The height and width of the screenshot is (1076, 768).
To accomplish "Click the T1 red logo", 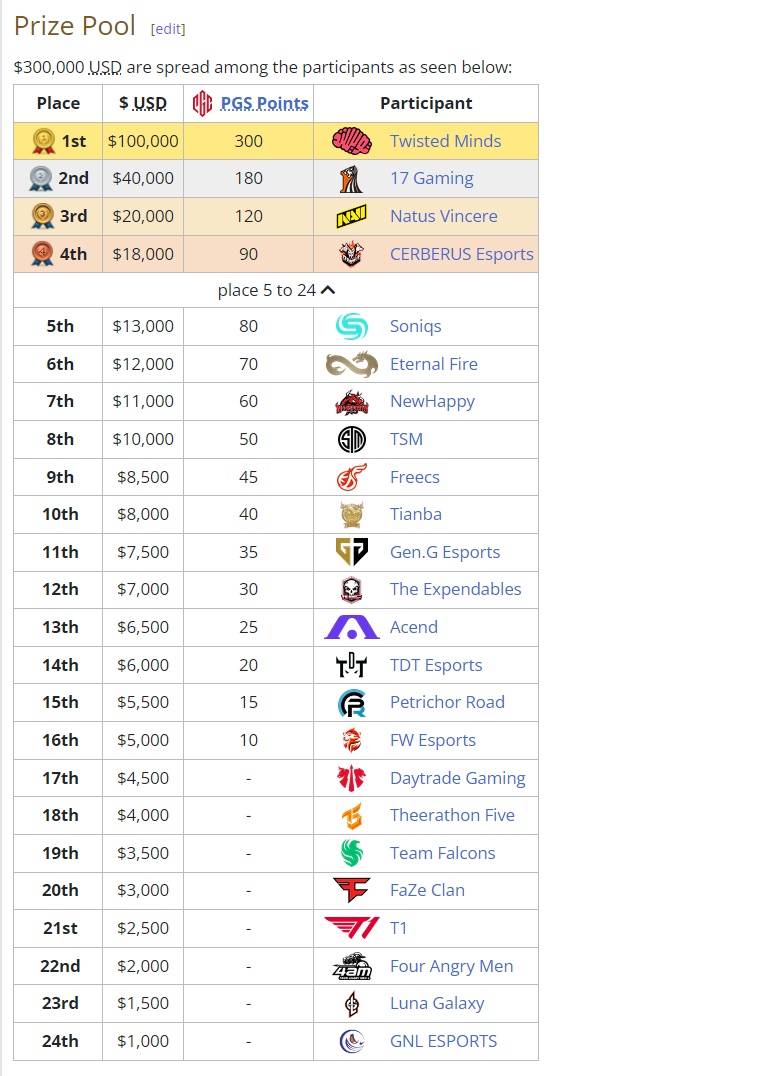I will (351, 928).
